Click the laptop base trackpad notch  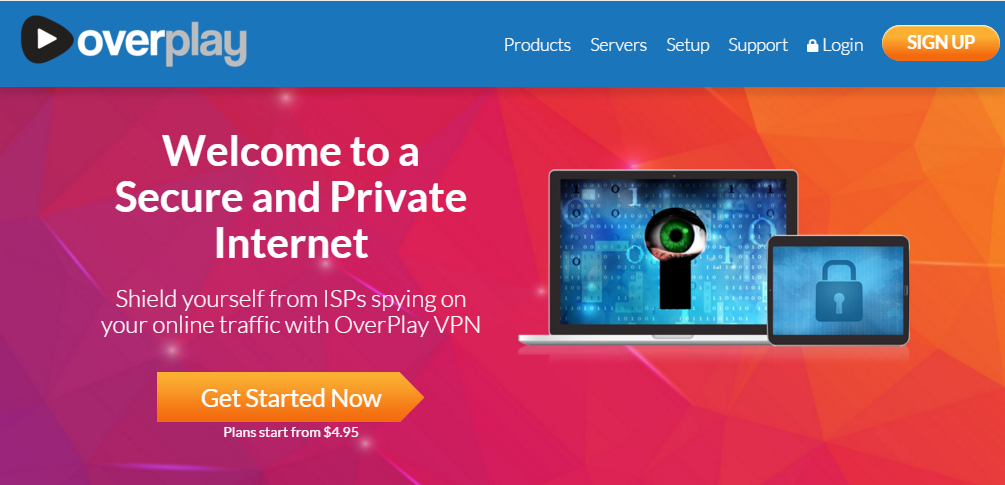pyautogui.click(x=673, y=336)
